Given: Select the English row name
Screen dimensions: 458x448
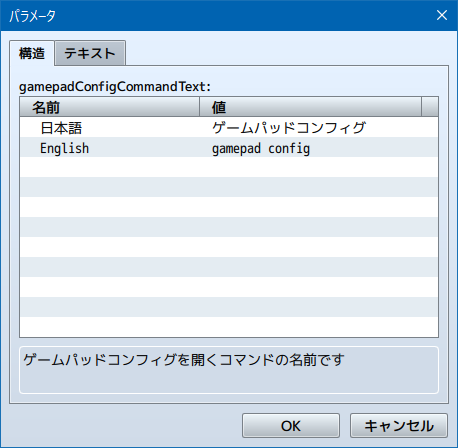Looking at the screenshot, I should [65, 148].
